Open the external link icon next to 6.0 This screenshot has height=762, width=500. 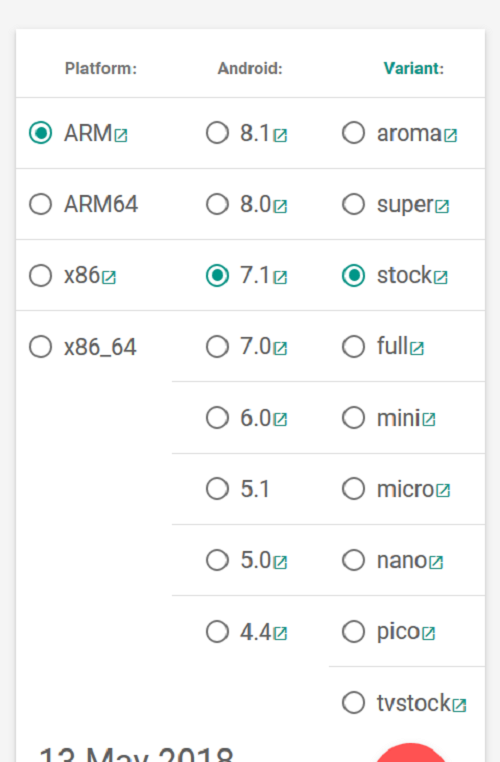coord(280,419)
